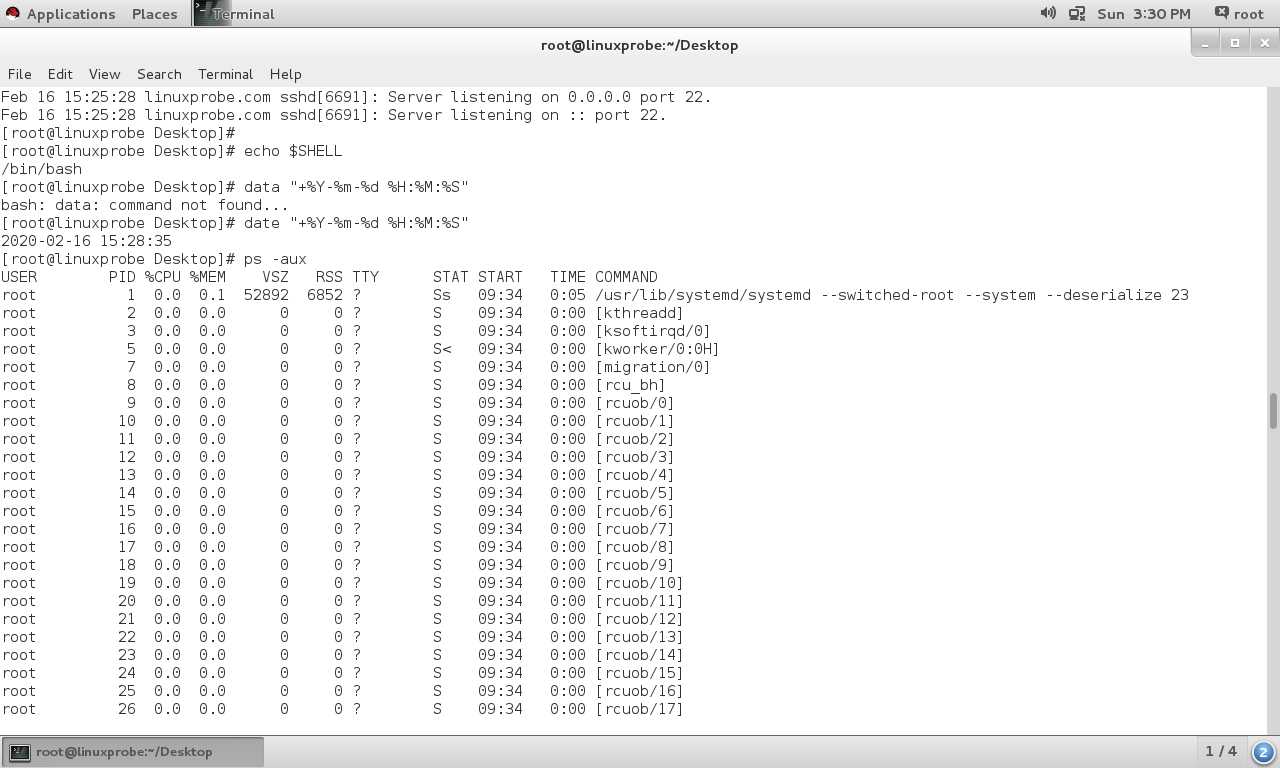The width and height of the screenshot is (1280, 768).
Task: Open the volume control icon
Action: tap(1048, 13)
